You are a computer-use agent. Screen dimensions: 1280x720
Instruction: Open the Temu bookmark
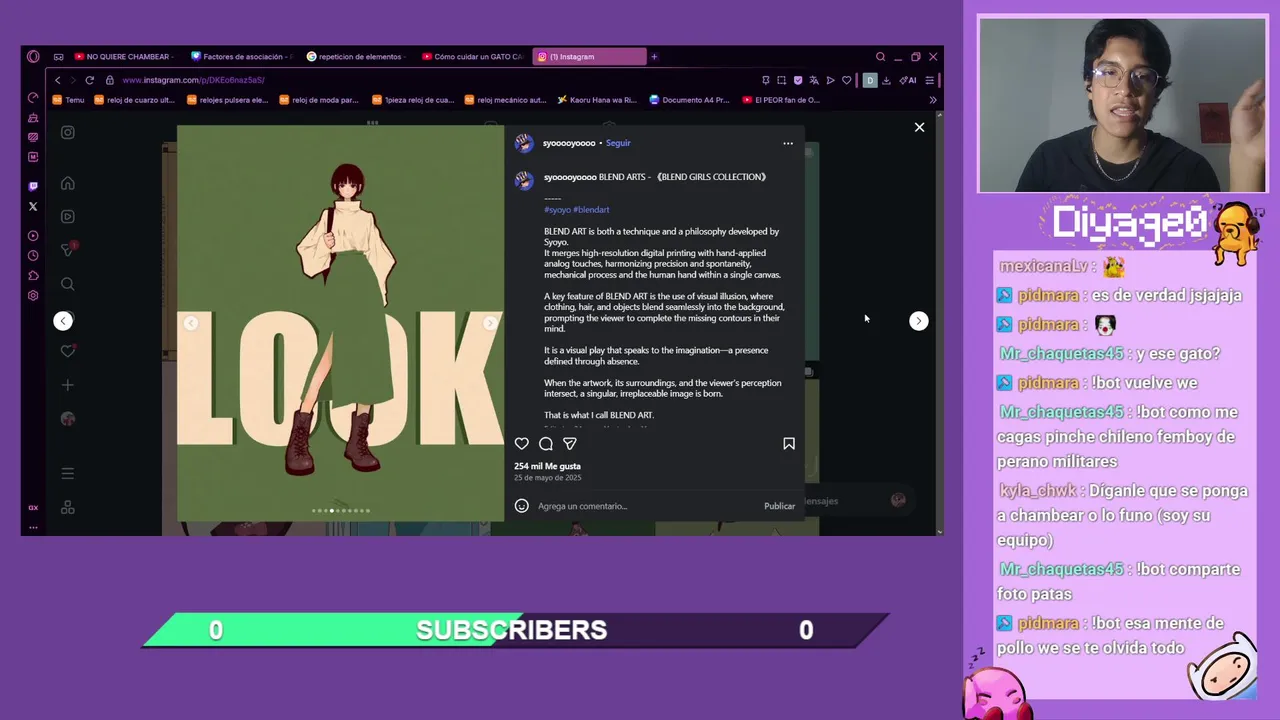coord(69,100)
